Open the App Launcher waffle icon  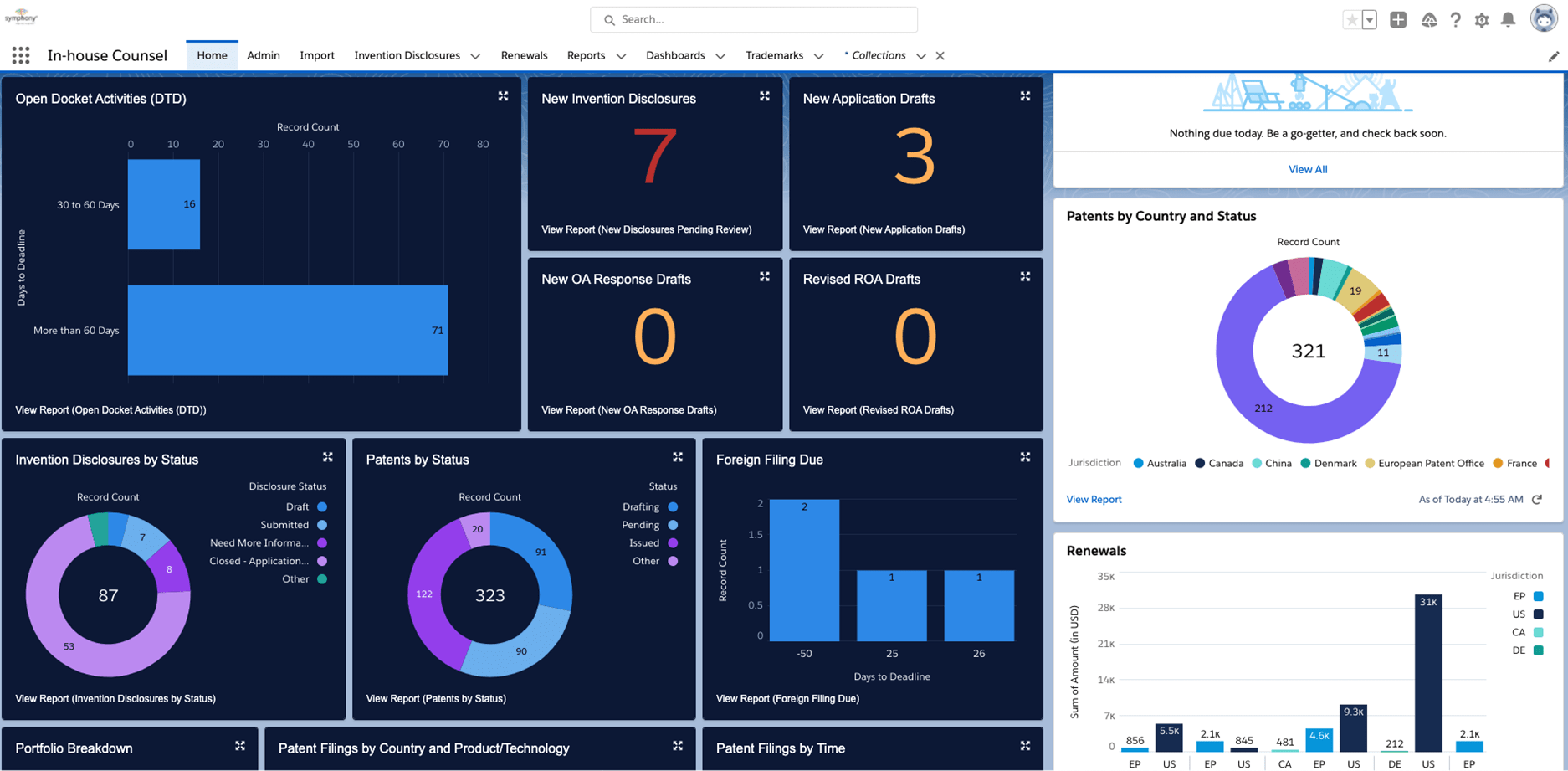[19, 55]
